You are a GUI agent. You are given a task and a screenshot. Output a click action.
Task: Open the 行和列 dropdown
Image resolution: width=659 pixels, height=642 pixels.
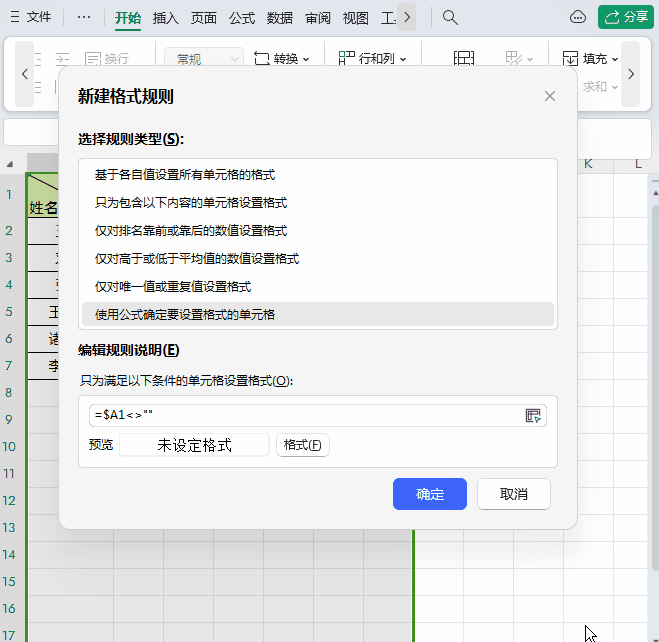(x=372, y=58)
